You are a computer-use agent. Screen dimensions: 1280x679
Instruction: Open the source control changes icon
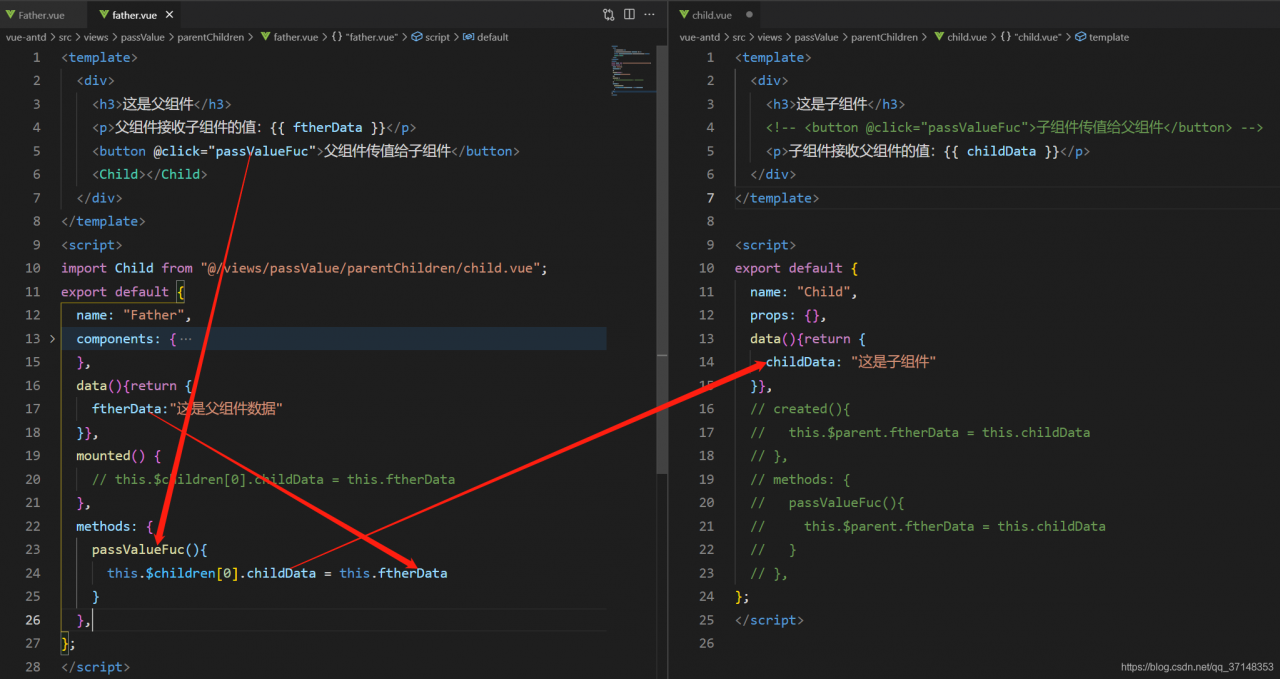[609, 15]
